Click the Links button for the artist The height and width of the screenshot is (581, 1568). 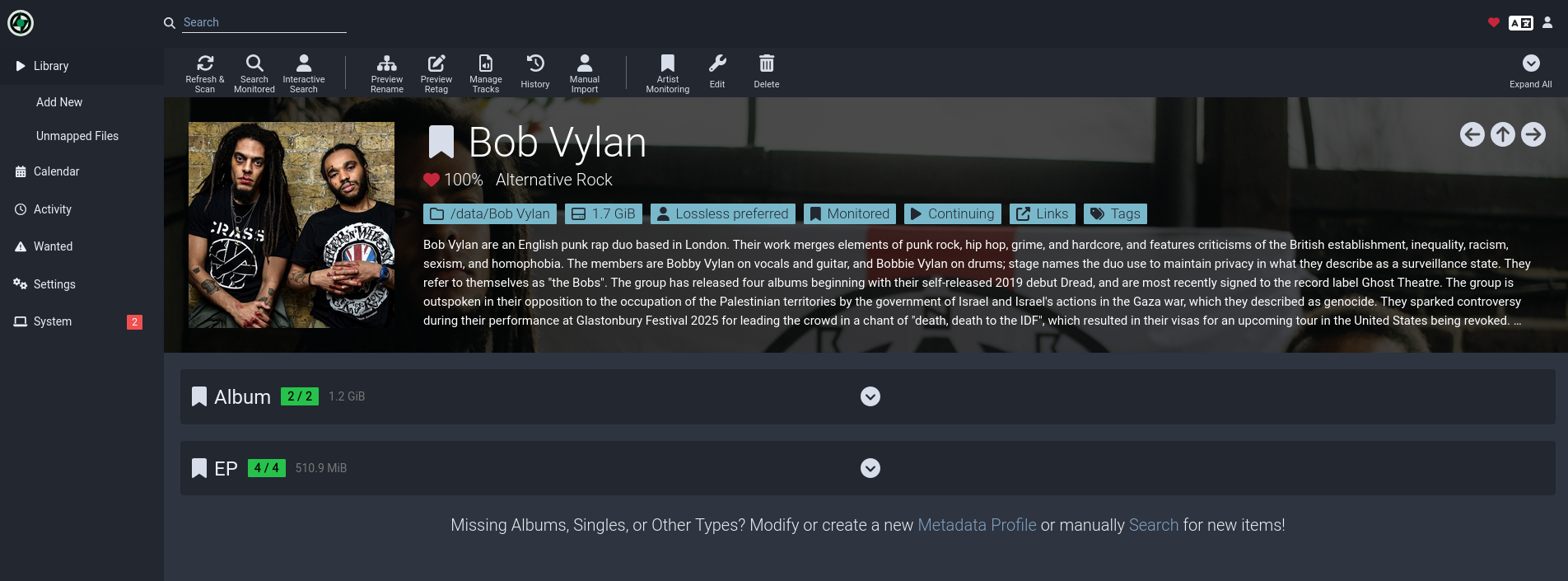pyautogui.click(x=1043, y=213)
